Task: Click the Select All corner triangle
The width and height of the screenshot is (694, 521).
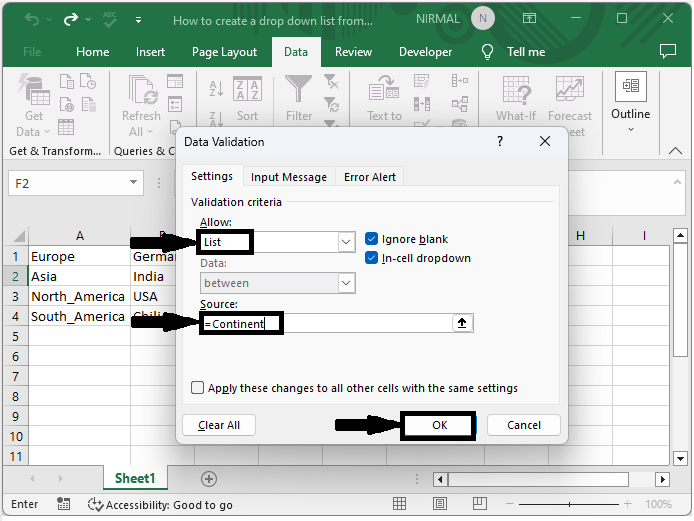Action: click(18, 236)
